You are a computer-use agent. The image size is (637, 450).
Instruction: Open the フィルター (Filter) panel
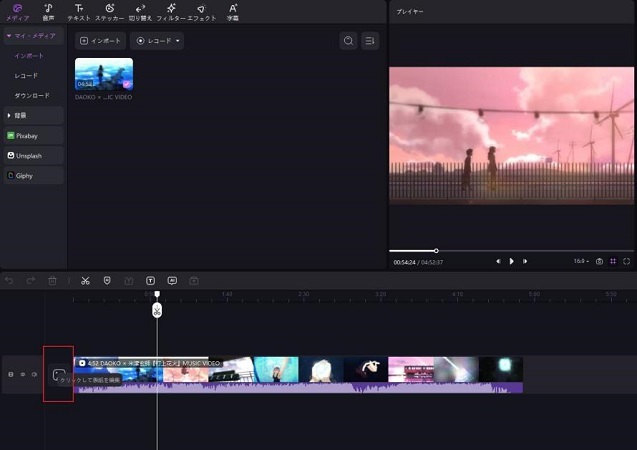click(171, 12)
